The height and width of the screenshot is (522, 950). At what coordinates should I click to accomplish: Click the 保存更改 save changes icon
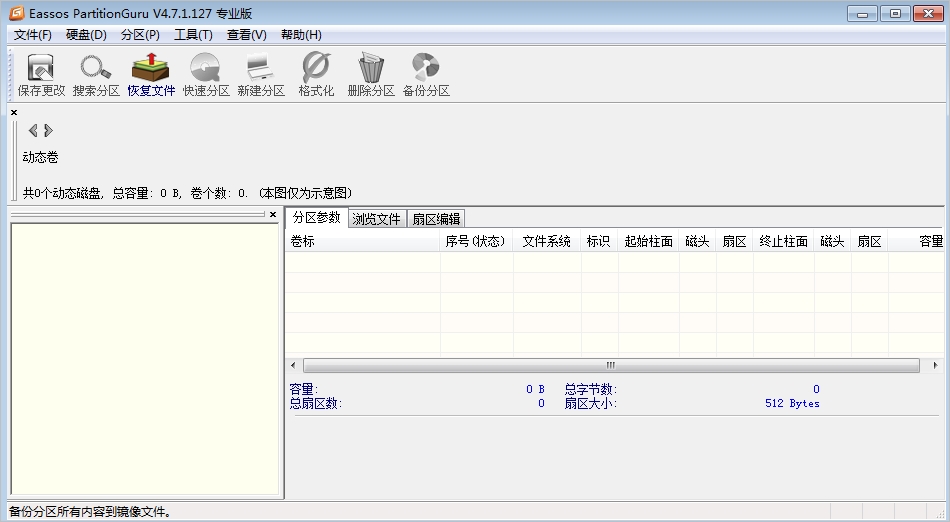coord(41,75)
